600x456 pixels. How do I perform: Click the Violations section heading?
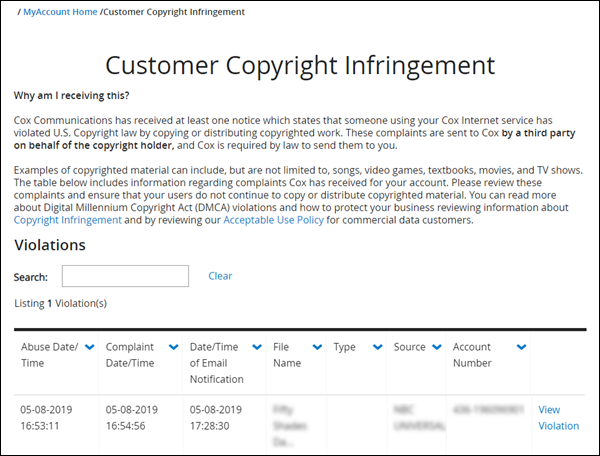pos(50,245)
